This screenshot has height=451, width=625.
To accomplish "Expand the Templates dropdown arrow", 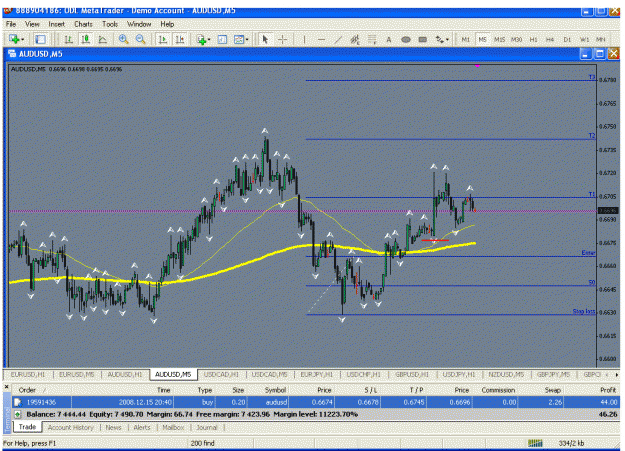I will point(247,39).
